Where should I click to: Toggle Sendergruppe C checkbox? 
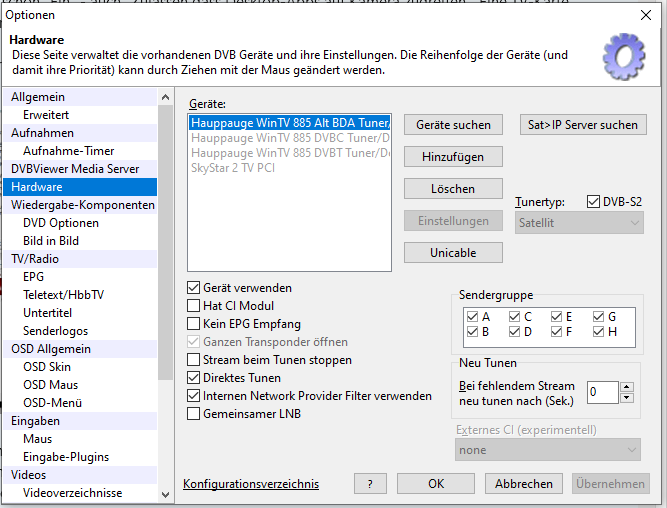point(514,317)
